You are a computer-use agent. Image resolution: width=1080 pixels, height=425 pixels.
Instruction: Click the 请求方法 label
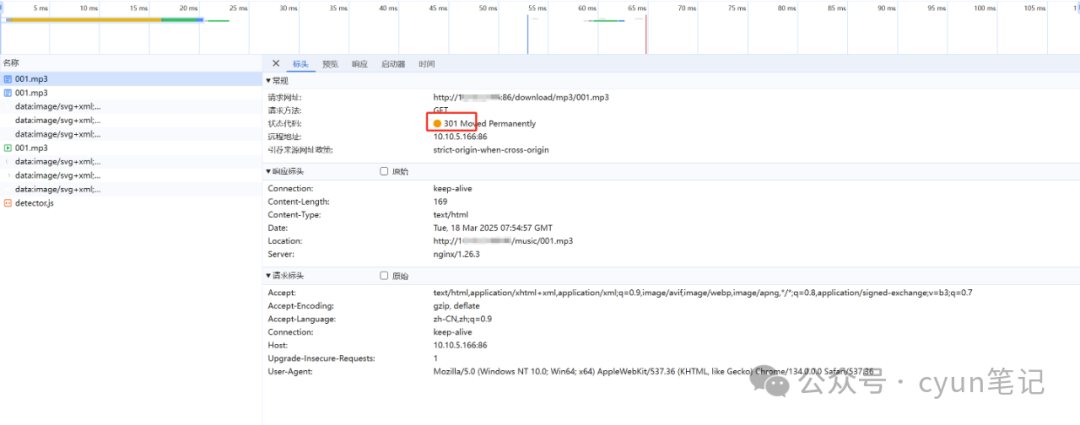(284, 110)
